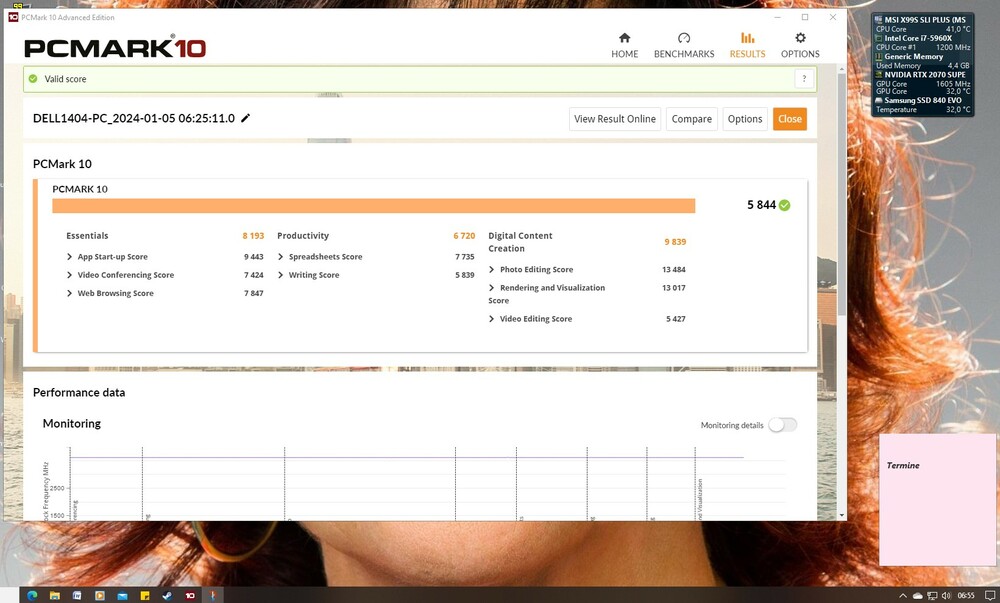Image resolution: width=1000 pixels, height=603 pixels.
Task: Expand Photo Editing Score details
Action: click(x=492, y=270)
